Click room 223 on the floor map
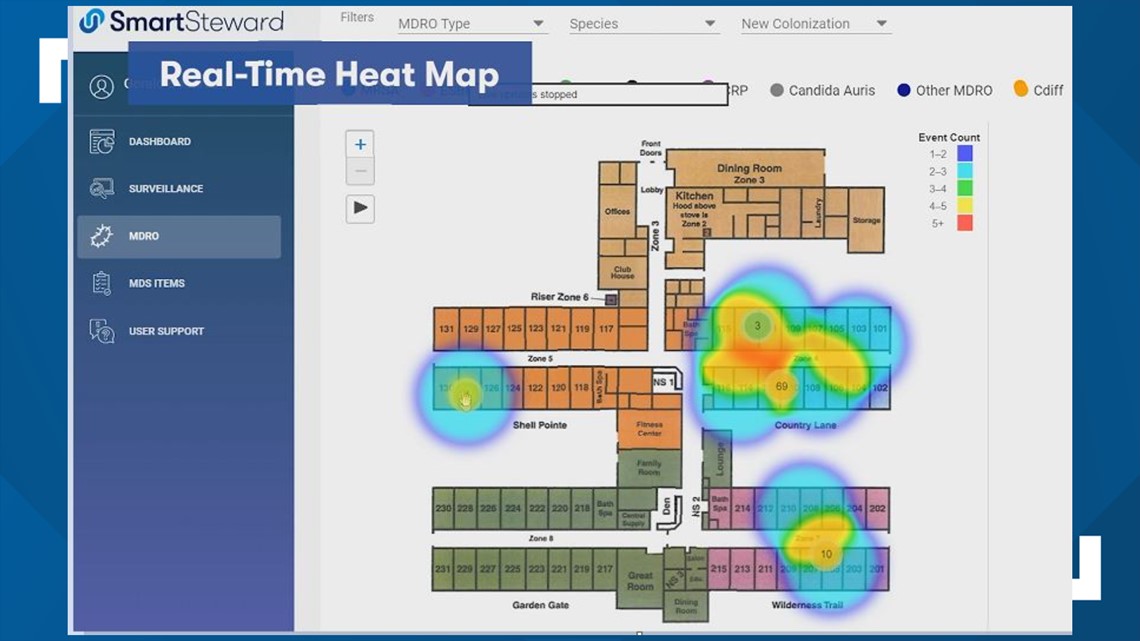Image resolution: width=1140 pixels, height=641 pixels. coord(537,568)
